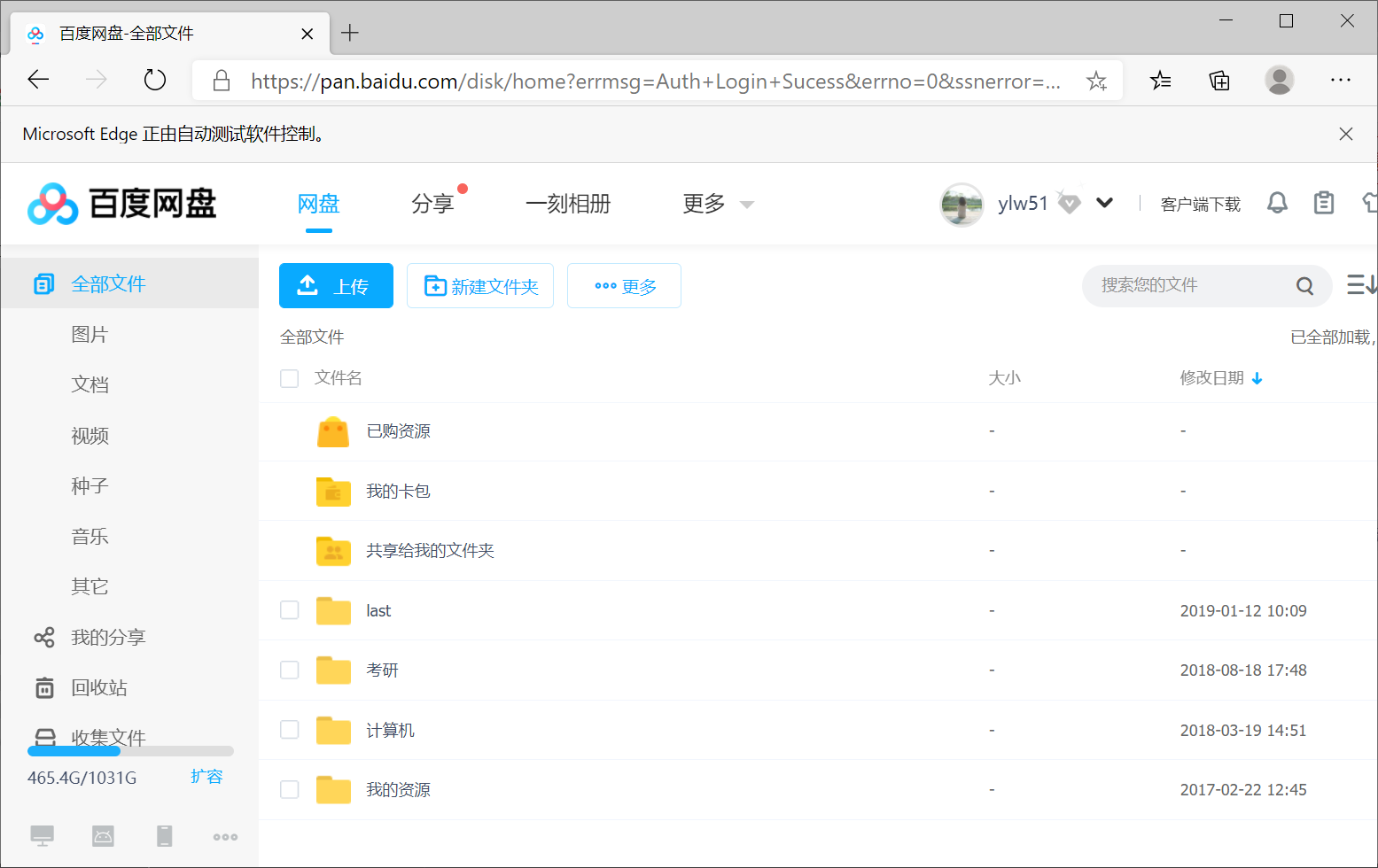Click the browser refresh button
This screenshot has width=1378, height=868.
(155, 81)
